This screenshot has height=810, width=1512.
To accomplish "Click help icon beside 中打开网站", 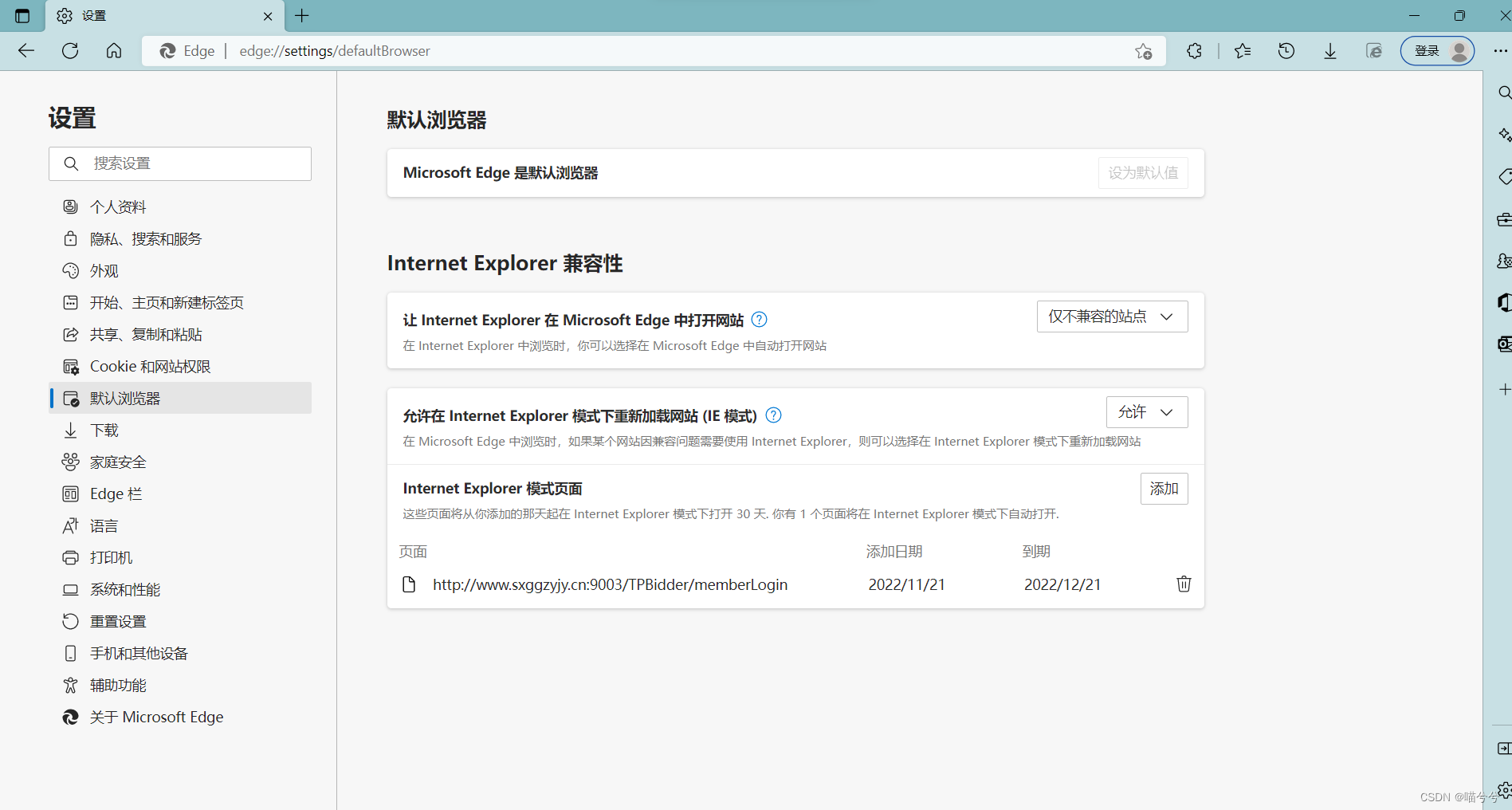I will 760,320.
